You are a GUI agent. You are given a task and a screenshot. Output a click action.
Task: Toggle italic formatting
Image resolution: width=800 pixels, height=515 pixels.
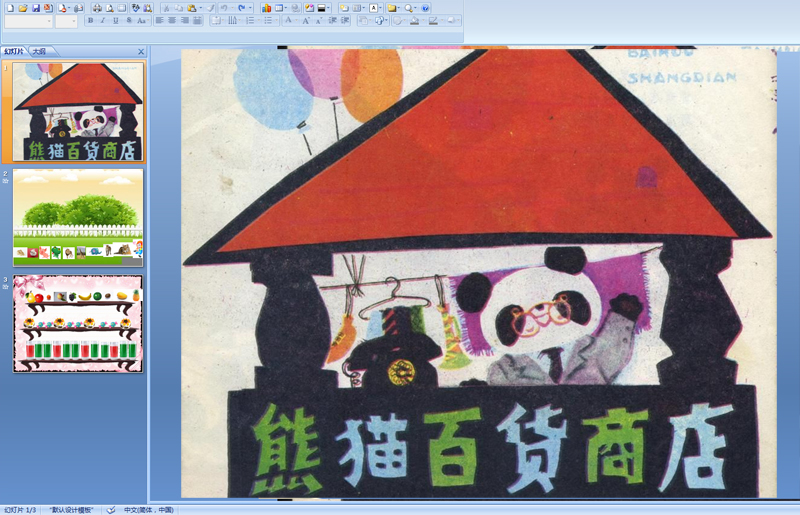point(103,20)
